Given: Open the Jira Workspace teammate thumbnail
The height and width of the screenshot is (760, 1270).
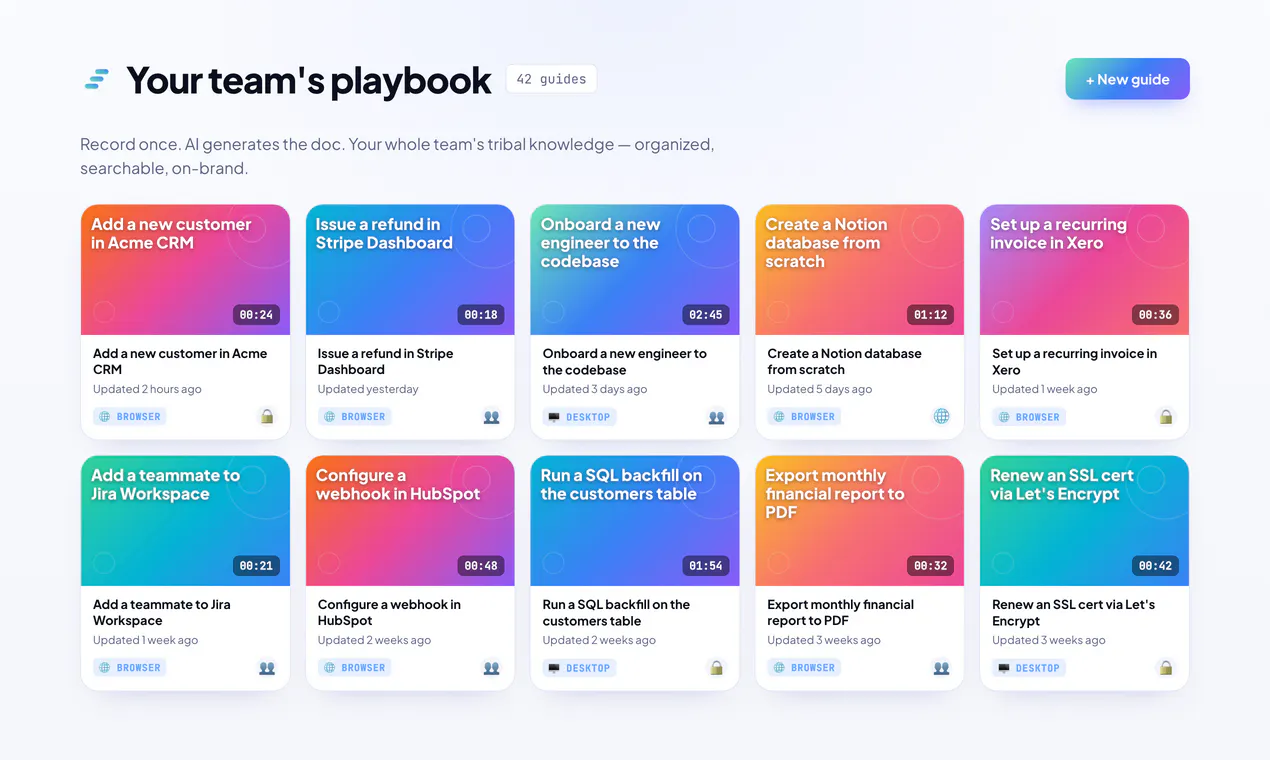Looking at the screenshot, I should (x=185, y=521).
